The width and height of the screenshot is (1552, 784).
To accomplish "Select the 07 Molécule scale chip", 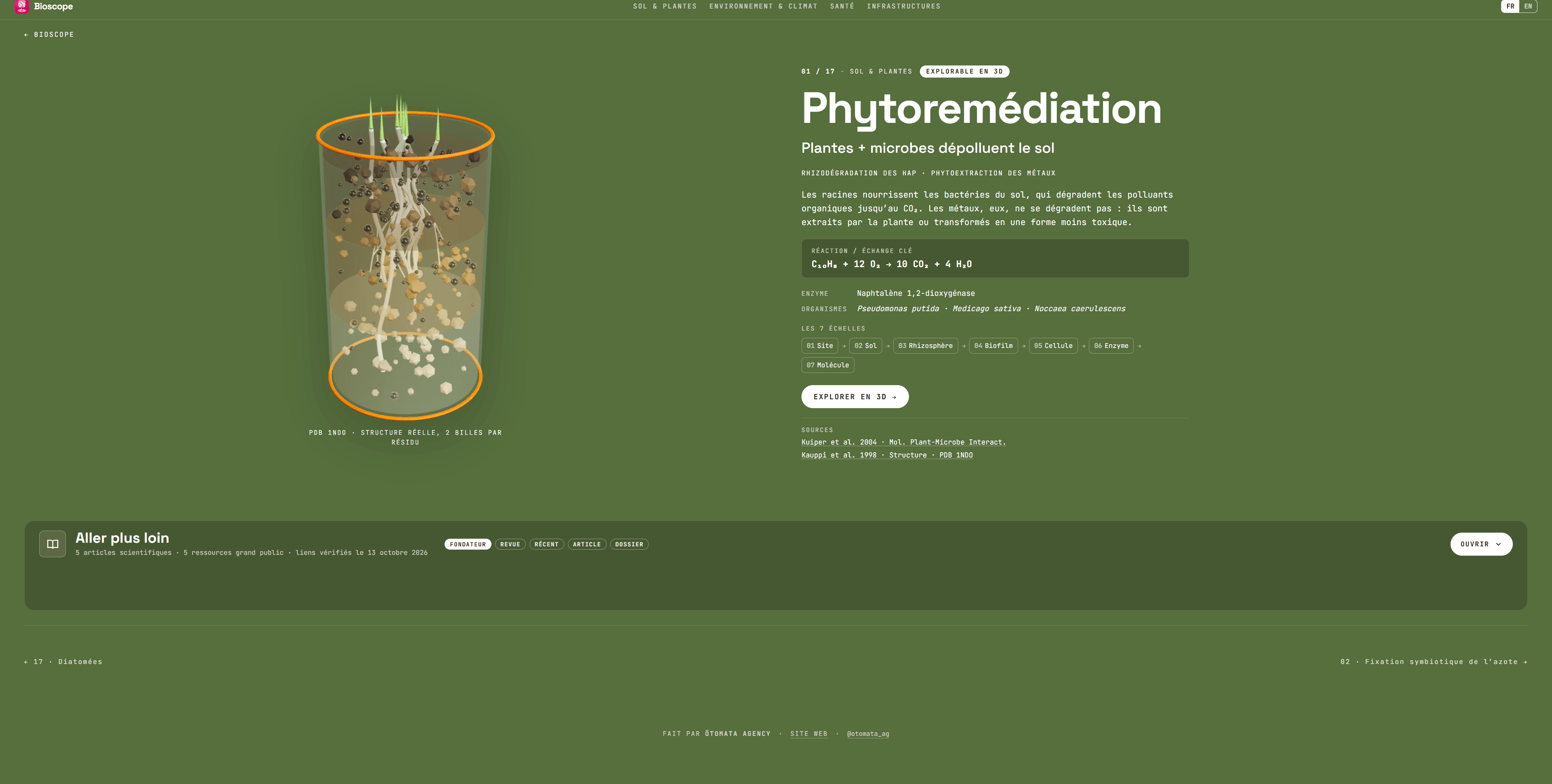I will click(x=827, y=365).
